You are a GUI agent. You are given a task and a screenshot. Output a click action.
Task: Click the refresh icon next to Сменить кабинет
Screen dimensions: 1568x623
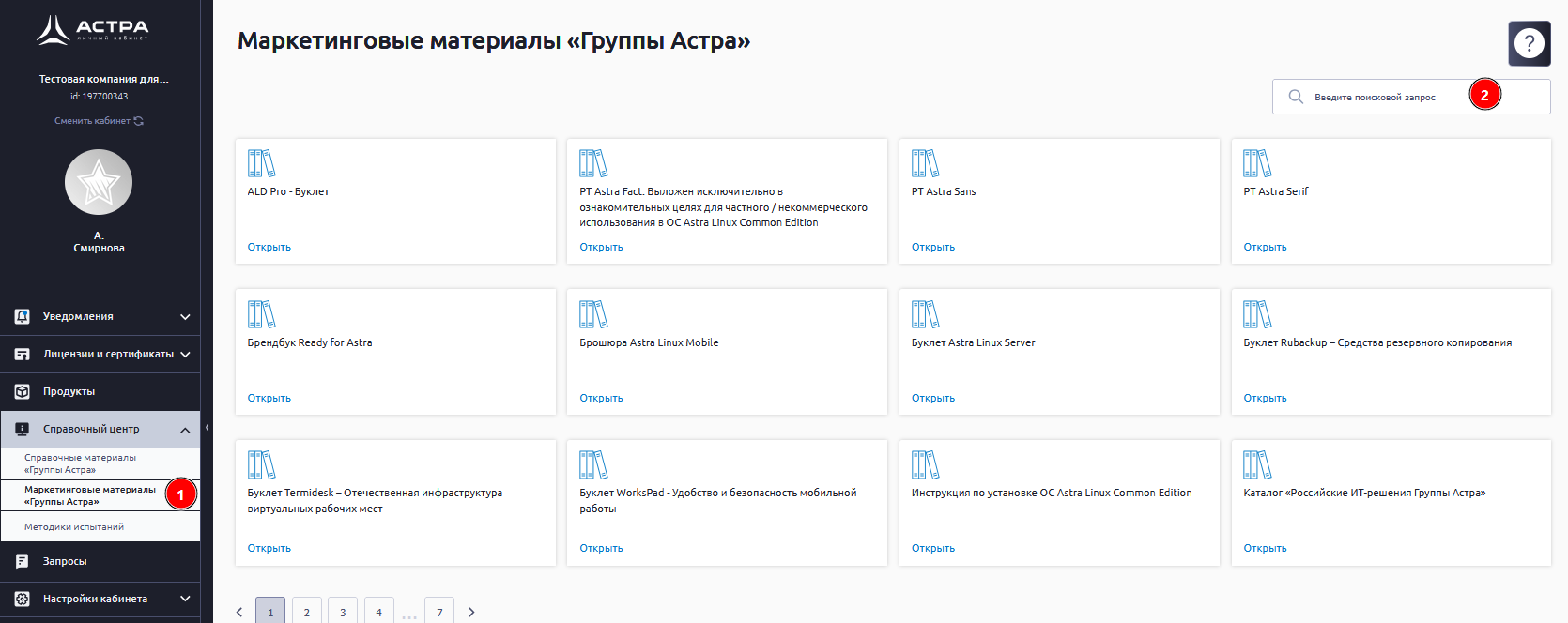[x=139, y=121]
